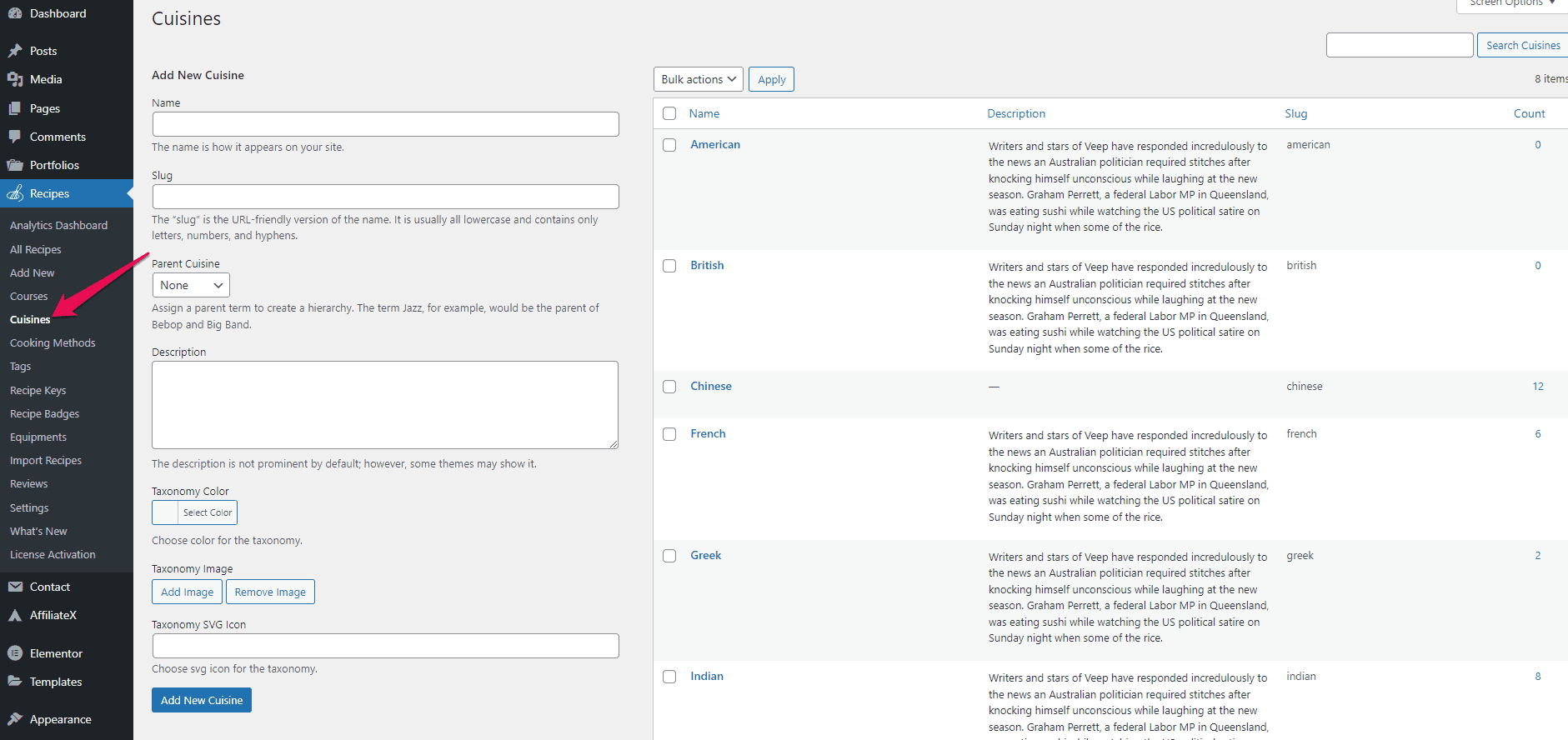This screenshot has height=740, width=1568.
Task: Open the American cuisine link
Action: click(x=715, y=144)
